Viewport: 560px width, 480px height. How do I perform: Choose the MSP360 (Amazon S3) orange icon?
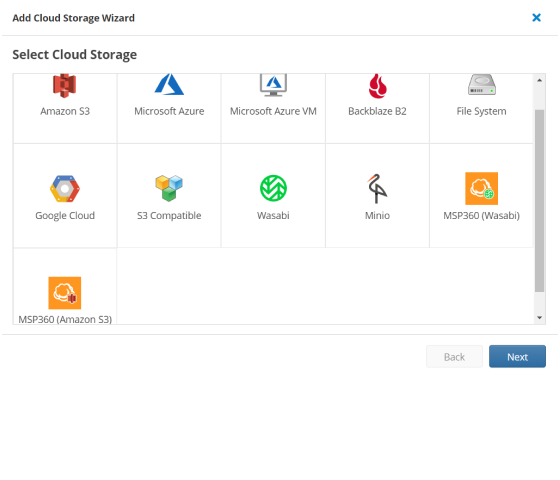(65, 293)
